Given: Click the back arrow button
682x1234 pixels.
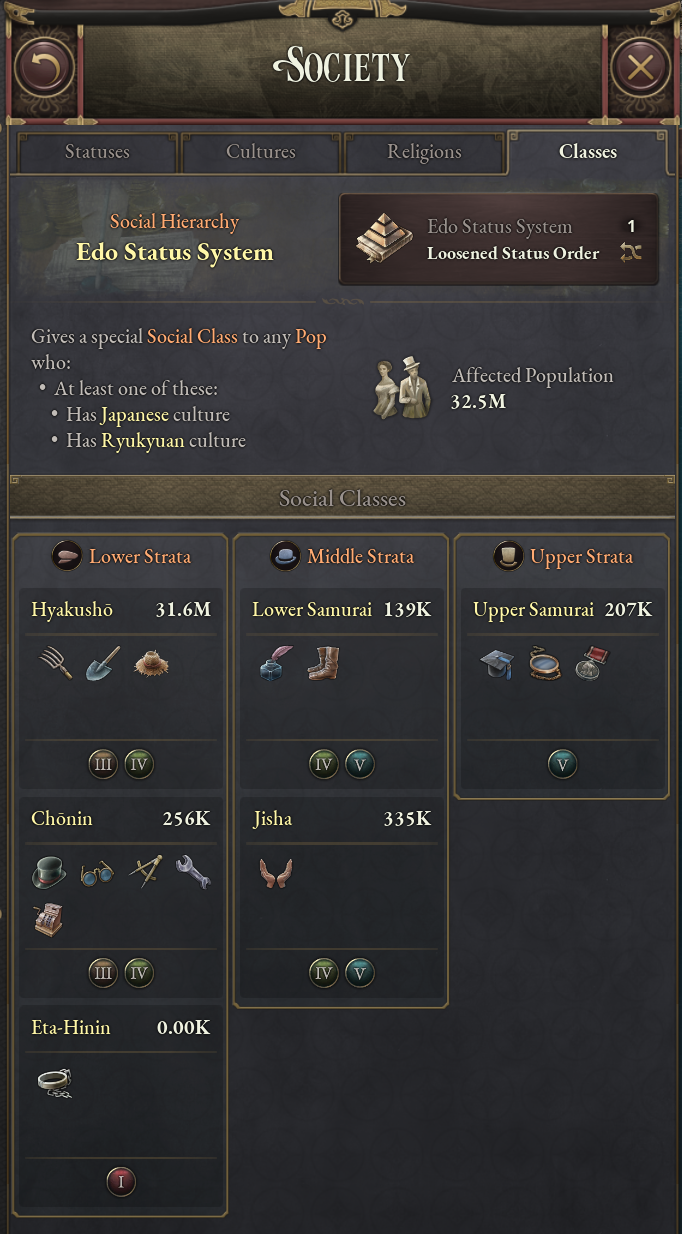Looking at the screenshot, I should (x=44, y=67).
